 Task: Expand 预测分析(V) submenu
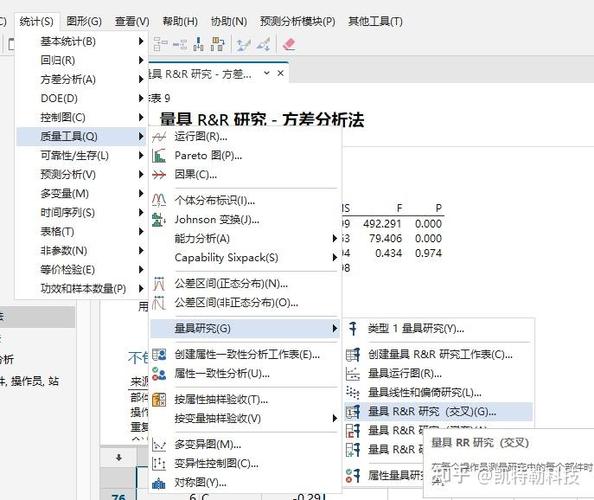(81, 174)
